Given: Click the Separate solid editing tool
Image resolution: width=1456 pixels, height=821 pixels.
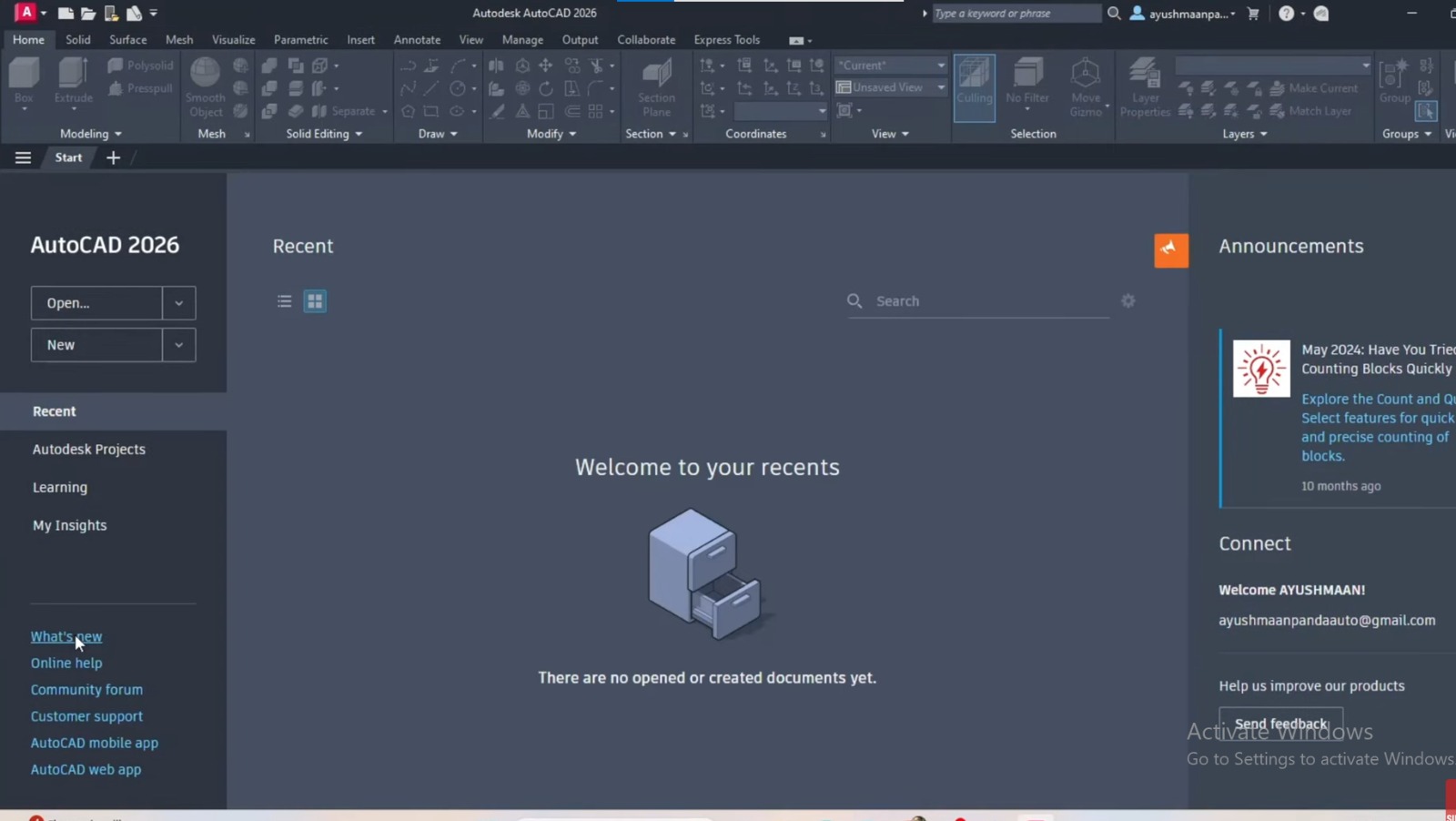Looking at the screenshot, I should [345, 111].
